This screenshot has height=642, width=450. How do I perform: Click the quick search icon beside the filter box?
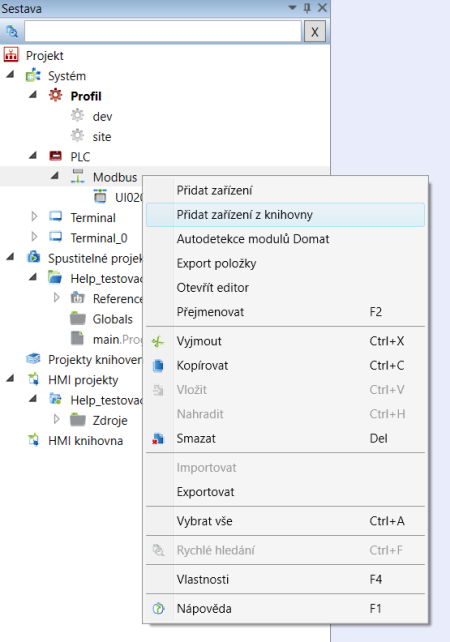pos(12,31)
